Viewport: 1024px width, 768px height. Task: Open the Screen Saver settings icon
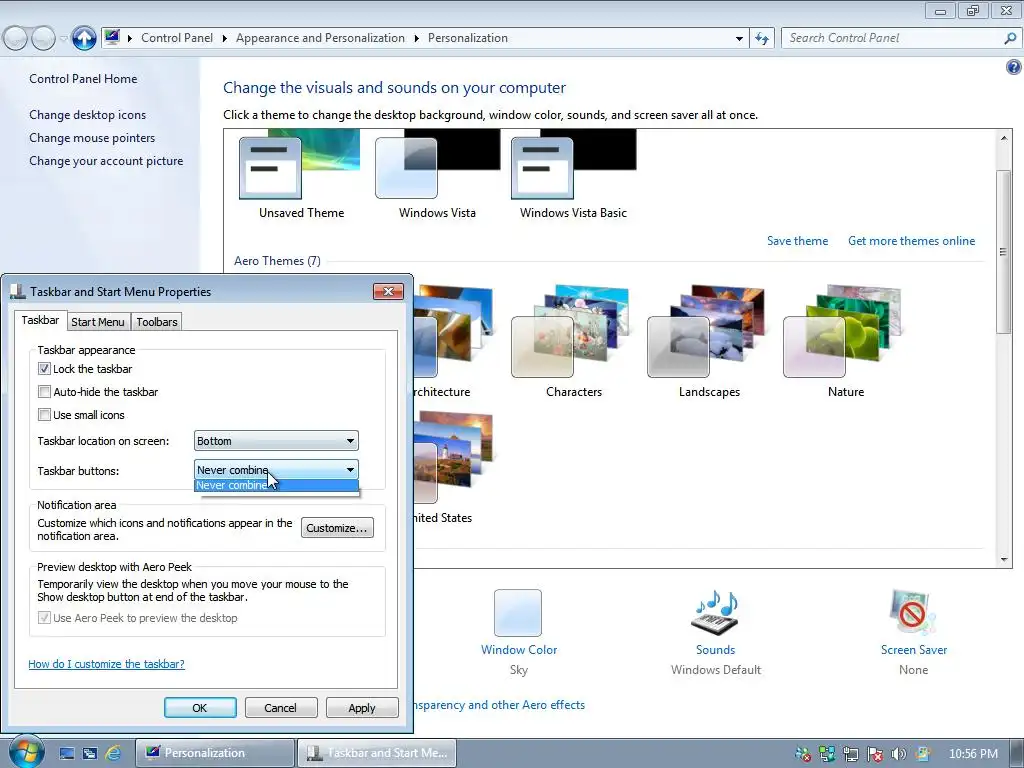click(913, 612)
